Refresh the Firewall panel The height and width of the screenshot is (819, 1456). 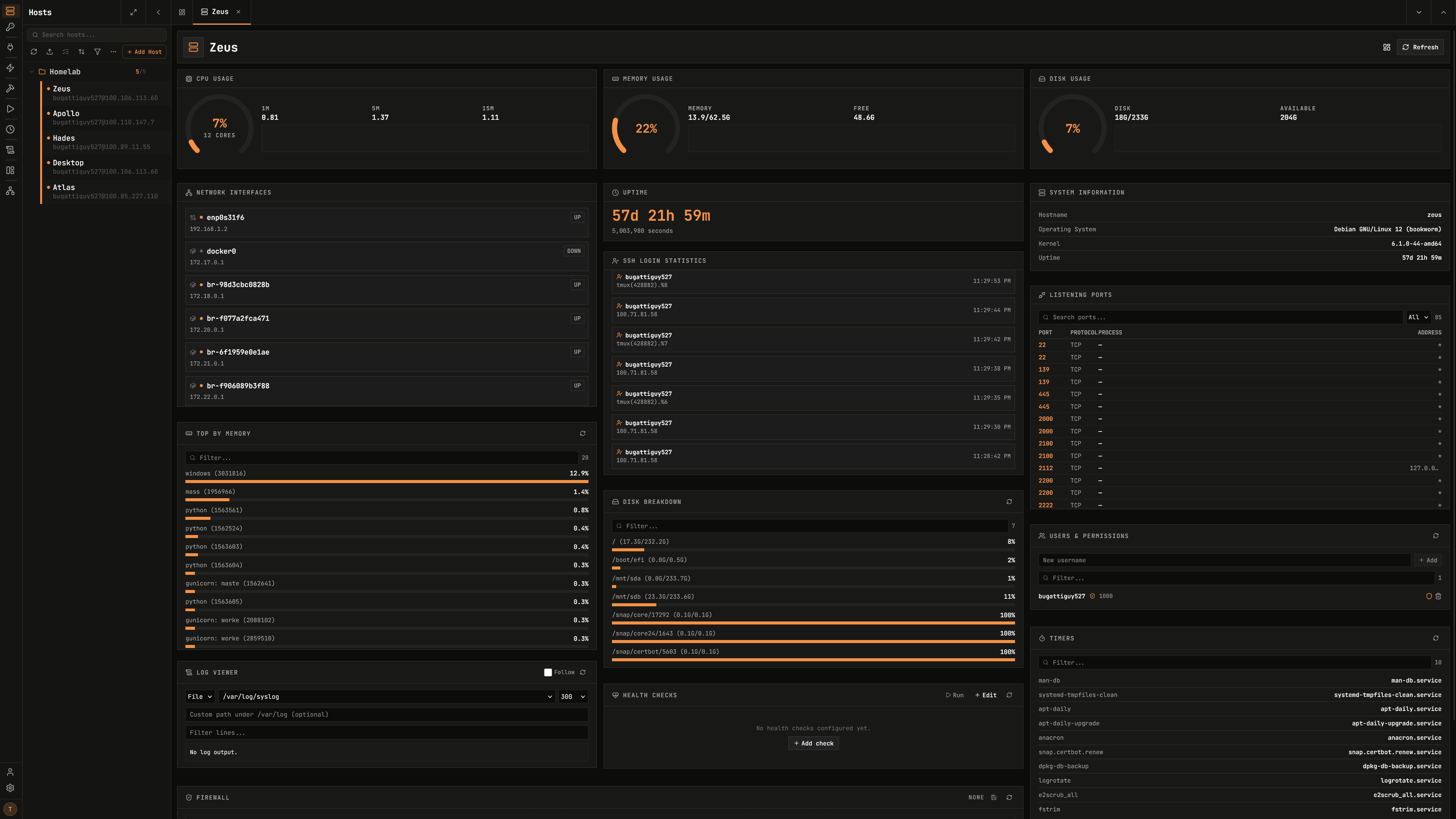click(1009, 797)
